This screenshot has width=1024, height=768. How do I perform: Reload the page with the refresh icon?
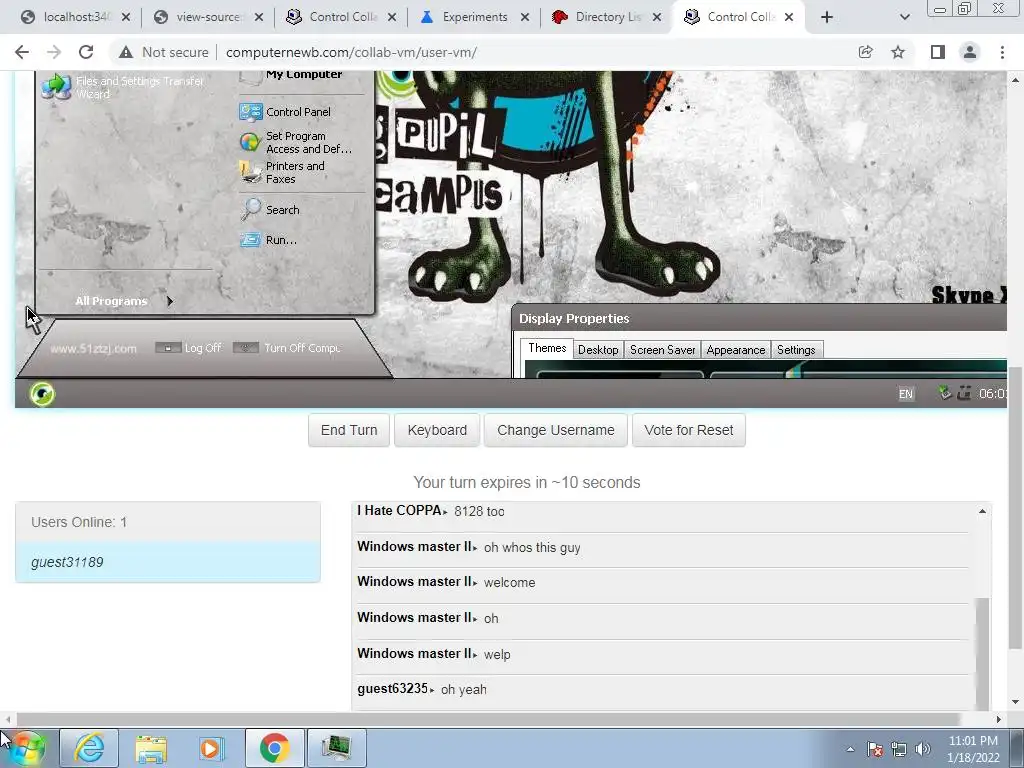coord(86,52)
